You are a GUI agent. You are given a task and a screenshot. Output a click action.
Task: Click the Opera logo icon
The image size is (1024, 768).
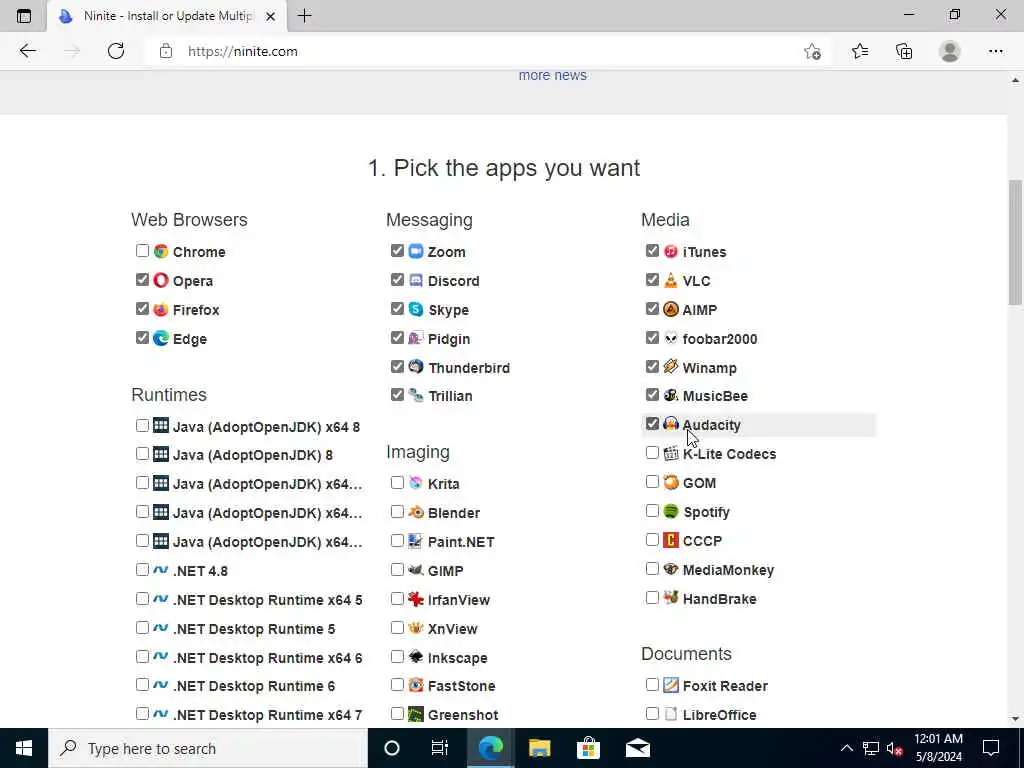tap(161, 280)
